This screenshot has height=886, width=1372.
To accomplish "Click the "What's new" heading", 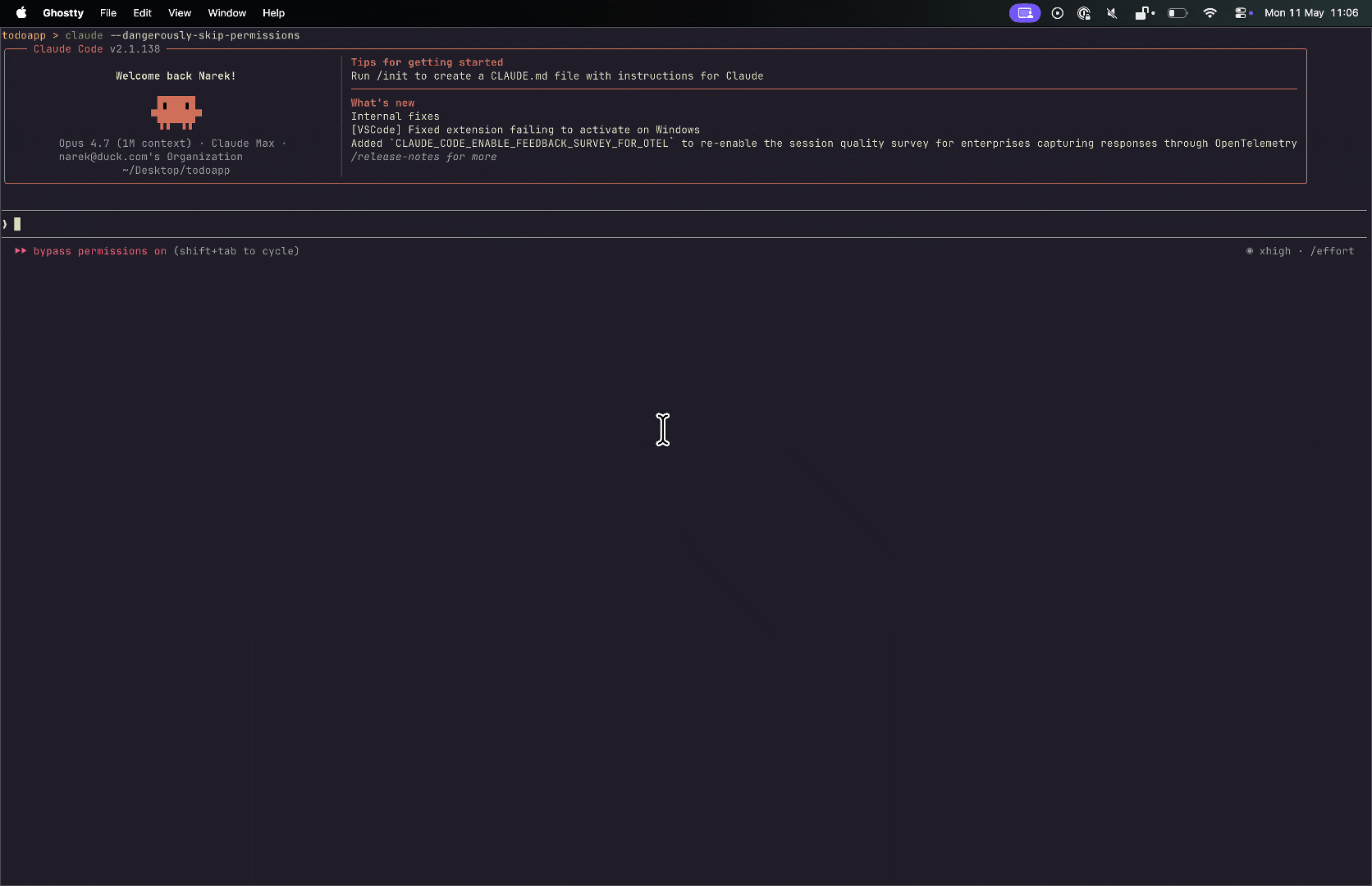I will [382, 103].
